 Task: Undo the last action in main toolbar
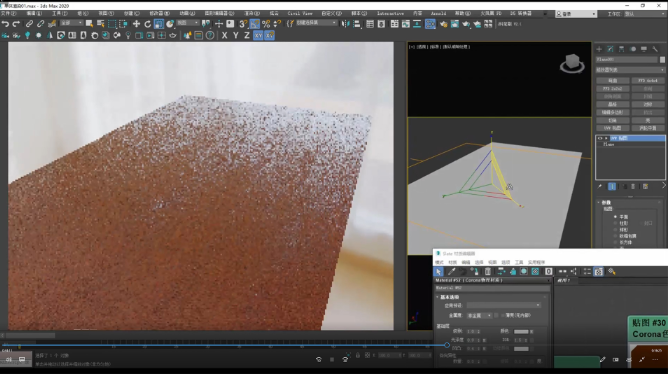point(6,24)
